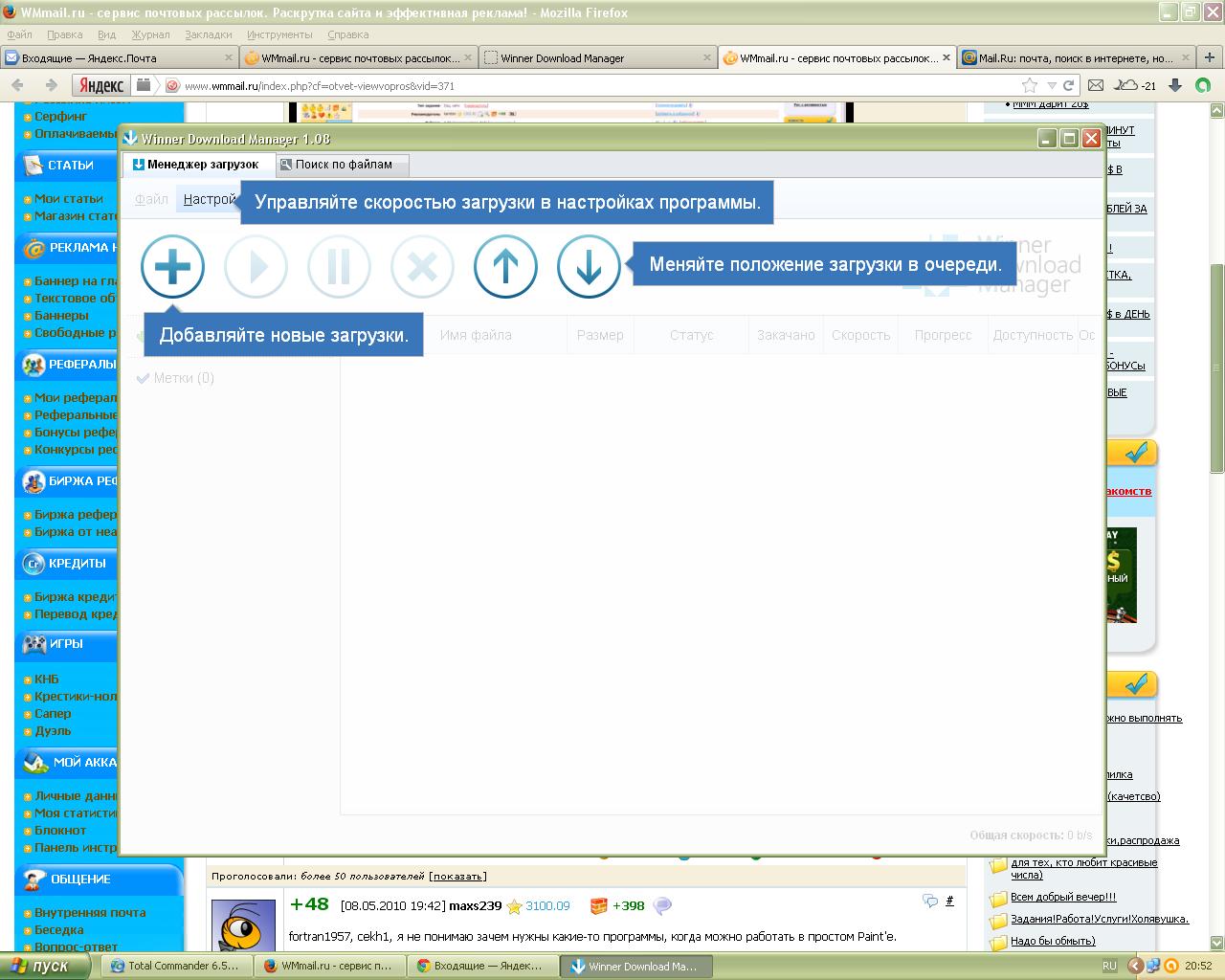1225x980 pixels.
Task: Start download with the play icon
Action: (x=256, y=266)
